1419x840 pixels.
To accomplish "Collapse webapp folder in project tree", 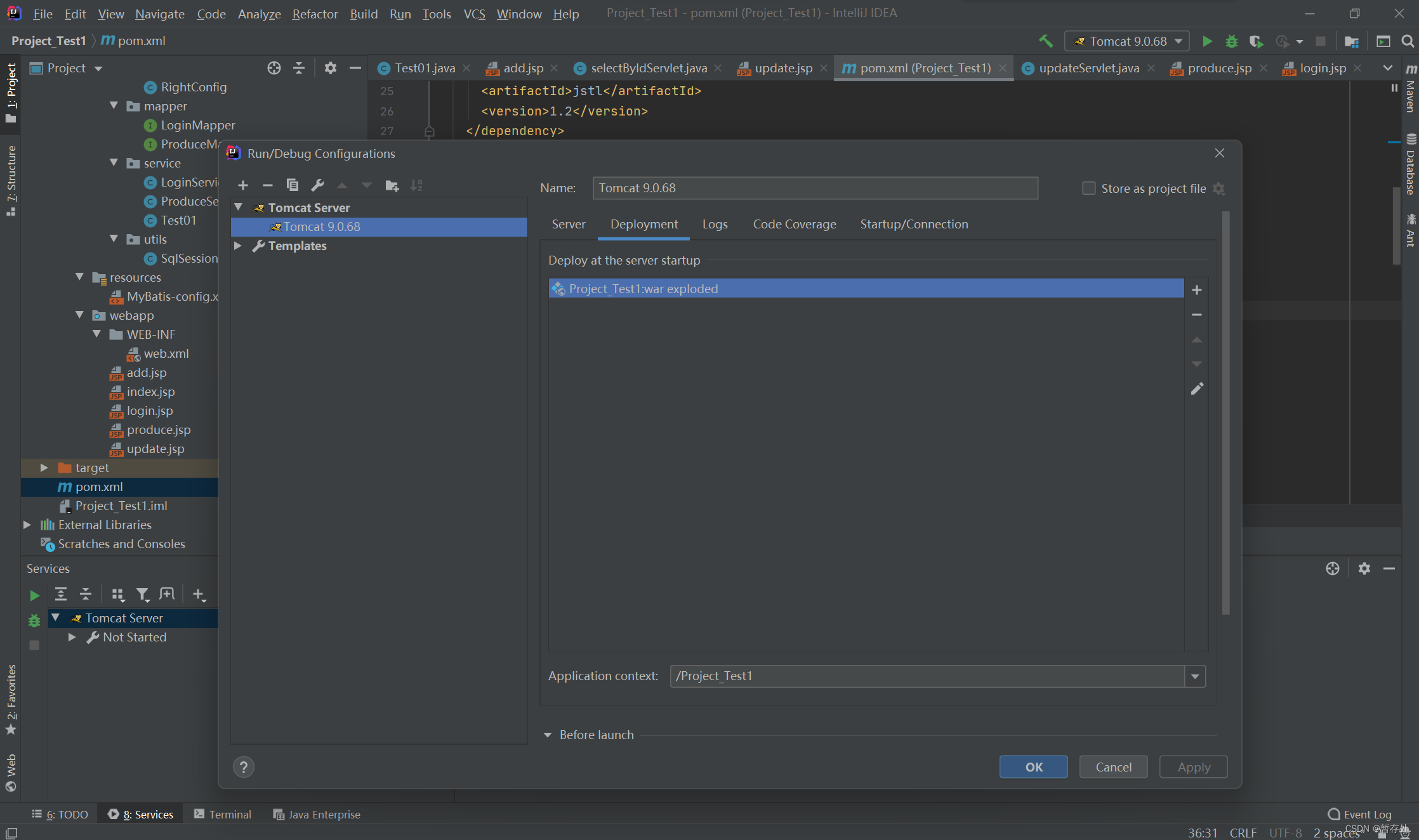I will tap(79, 315).
